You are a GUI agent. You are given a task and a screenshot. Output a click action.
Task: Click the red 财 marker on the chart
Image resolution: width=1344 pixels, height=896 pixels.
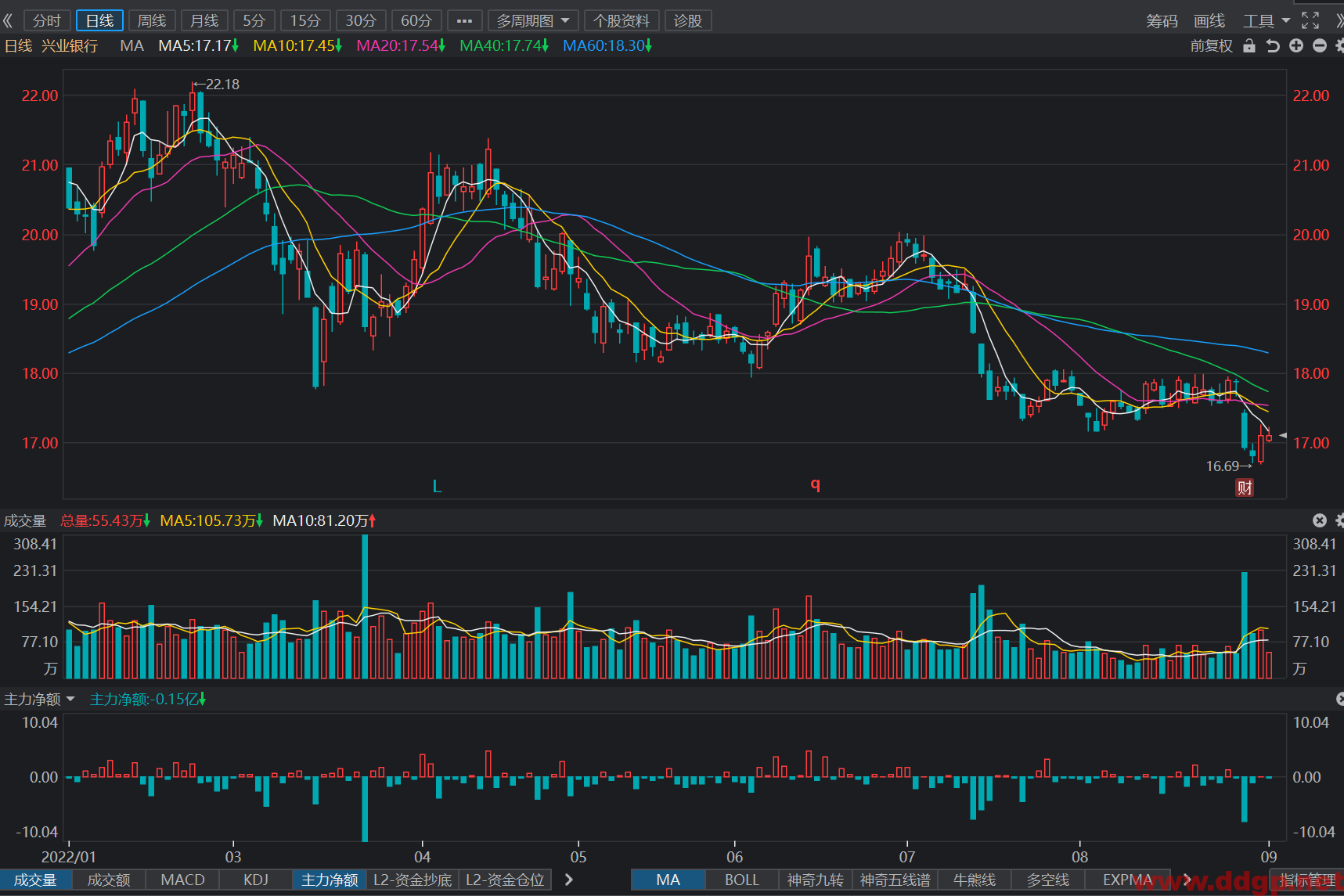coord(1245,488)
